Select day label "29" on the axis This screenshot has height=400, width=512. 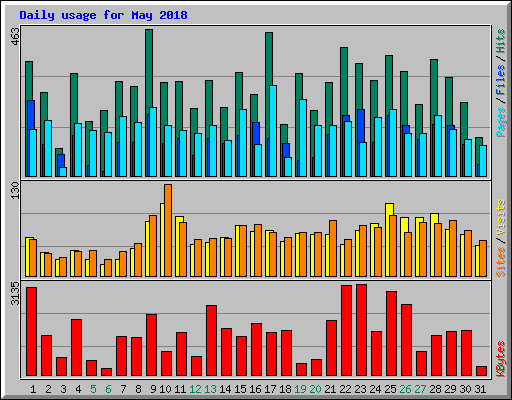click(x=450, y=389)
